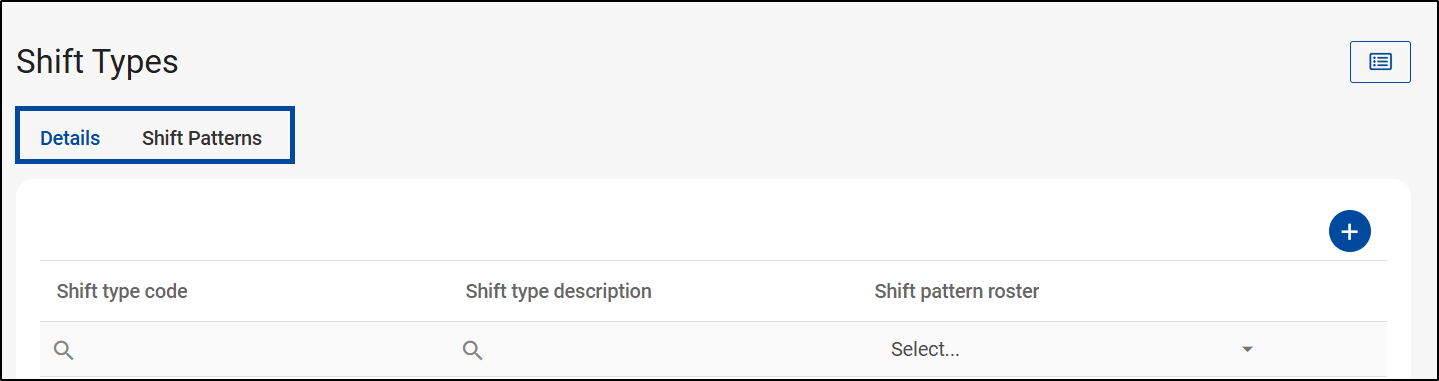1439x381 pixels.
Task: Expand the Shift pattern roster filter arrow
Action: click(1247, 350)
